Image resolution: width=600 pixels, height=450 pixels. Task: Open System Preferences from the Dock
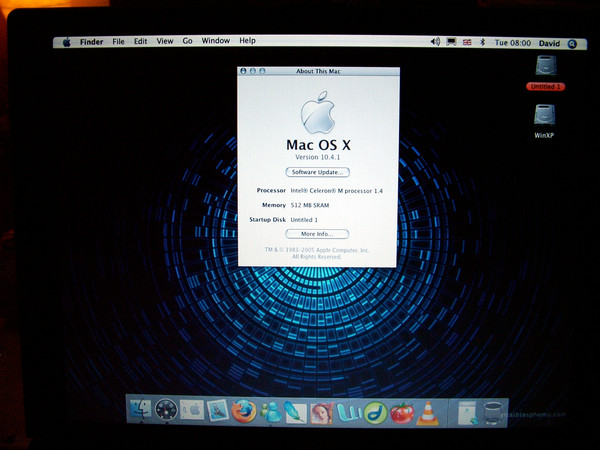192,410
